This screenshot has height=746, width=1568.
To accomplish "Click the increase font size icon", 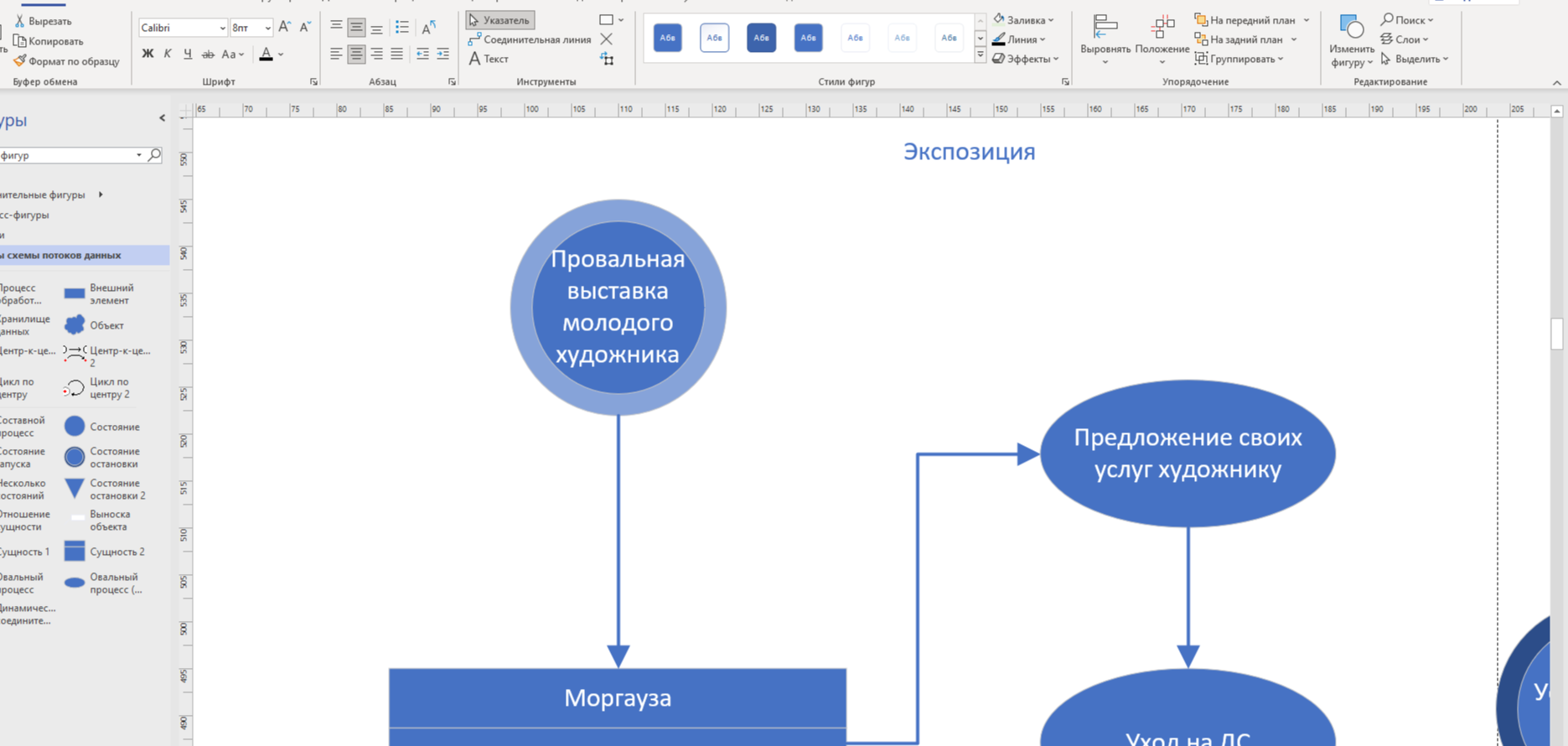I will pos(285,28).
